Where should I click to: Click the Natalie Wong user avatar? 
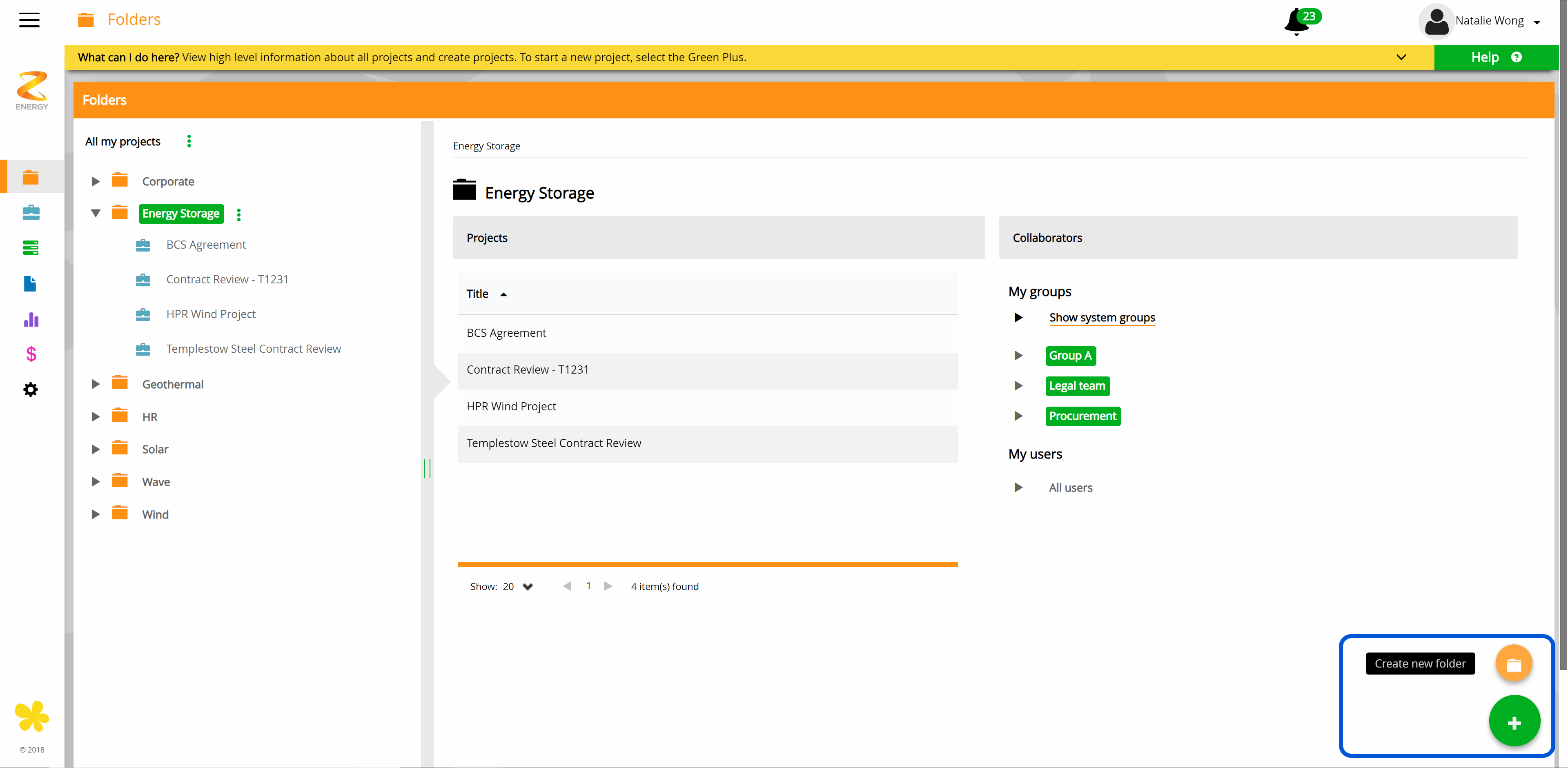click(1437, 21)
